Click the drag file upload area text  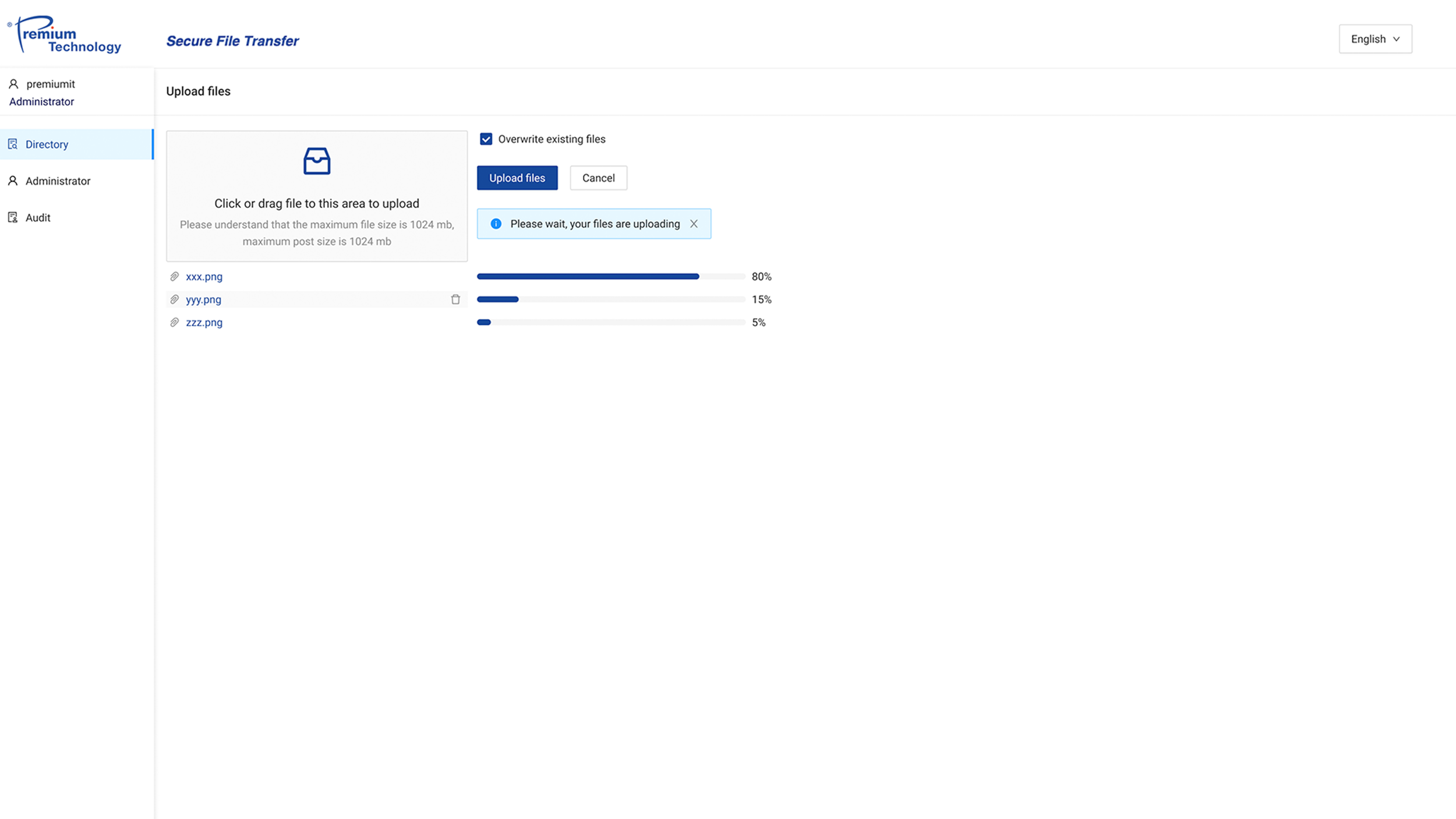point(317,203)
